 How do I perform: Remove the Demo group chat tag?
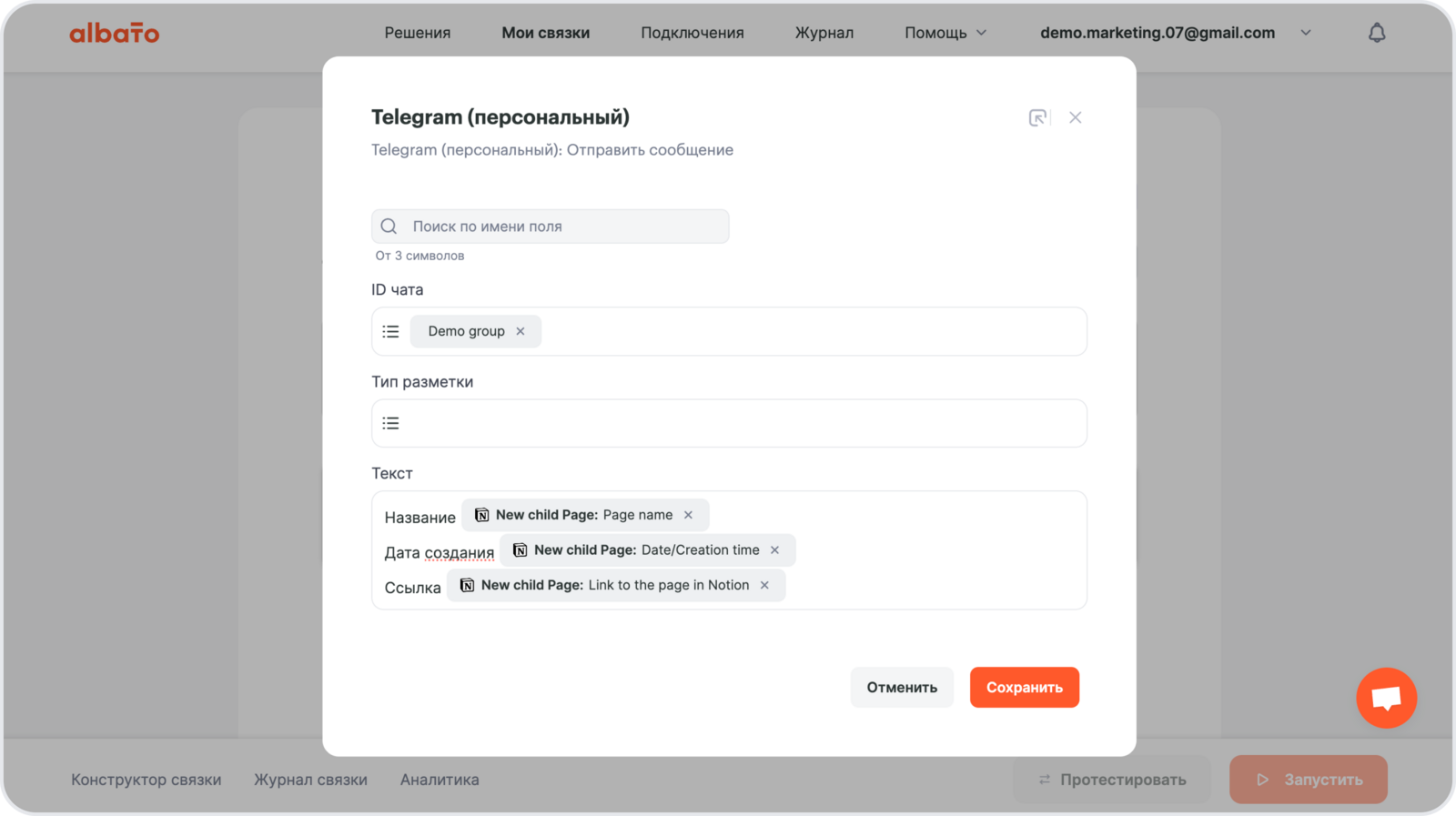pyautogui.click(x=521, y=331)
